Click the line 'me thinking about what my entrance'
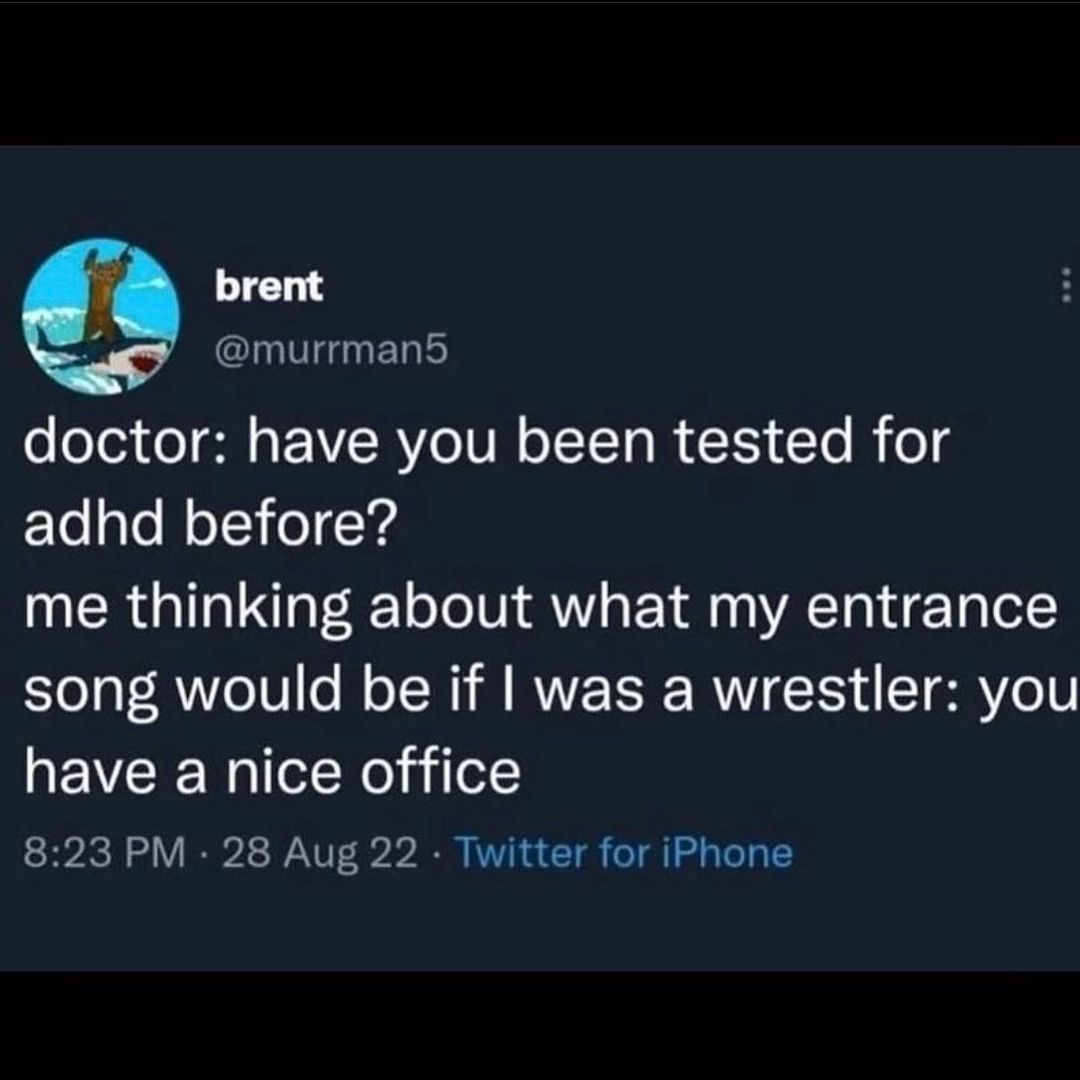Viewport: 1080px width, 1080px height. point(538,608)
